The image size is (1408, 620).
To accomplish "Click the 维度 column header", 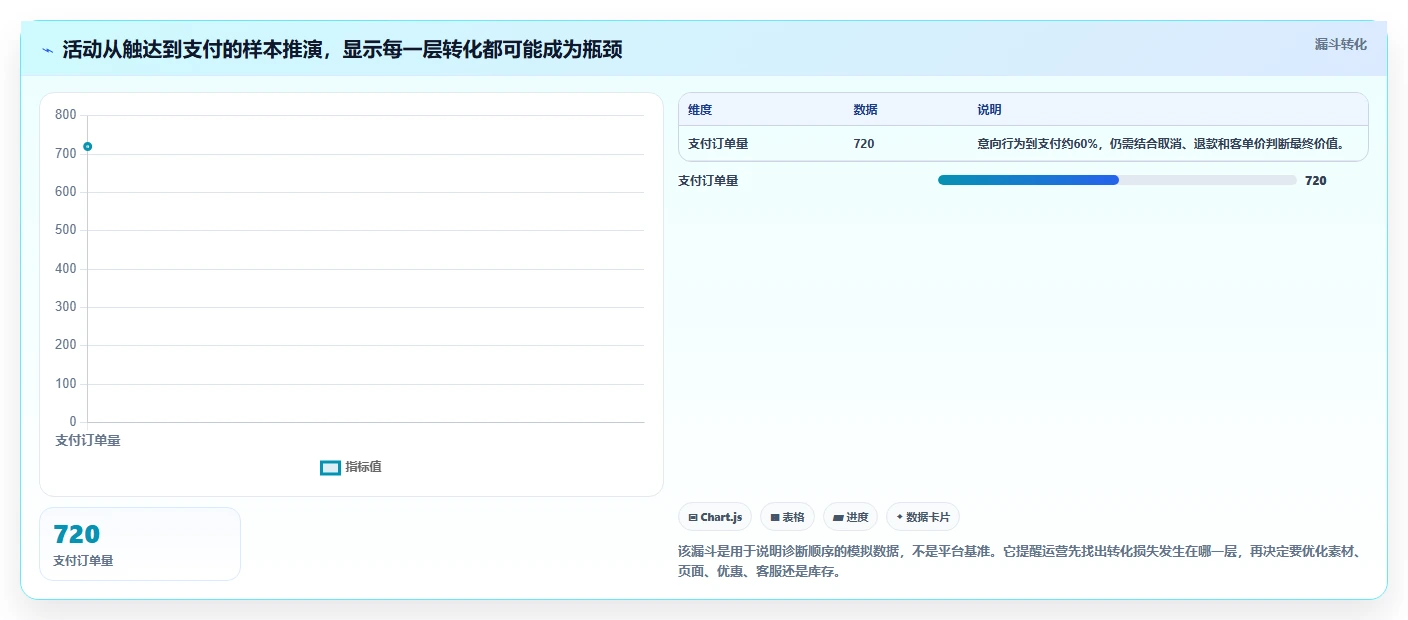I will [700, 110].
